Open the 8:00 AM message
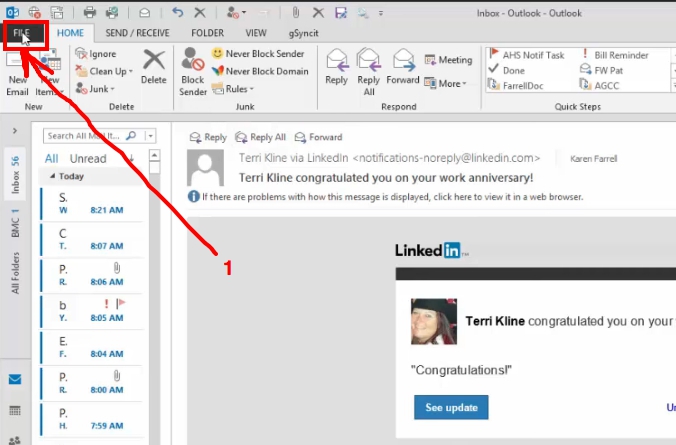Screen dimensions: 676x445 pyautogui.click(x=92, y=383)
